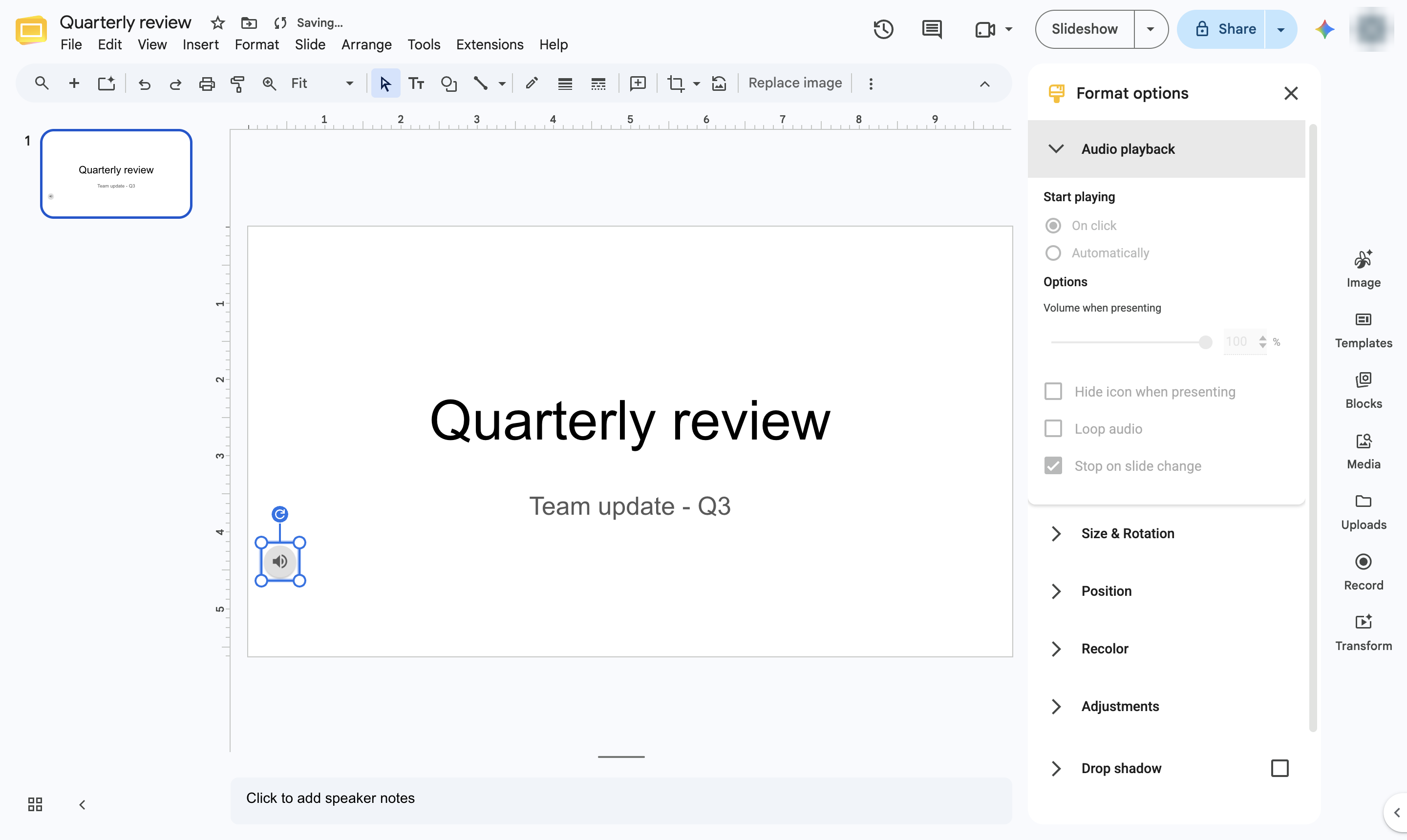This screenshot has height=840, width=1407.
Task: Start the Slideshow
Action: pyautogui.click(x=1084, y=29)
